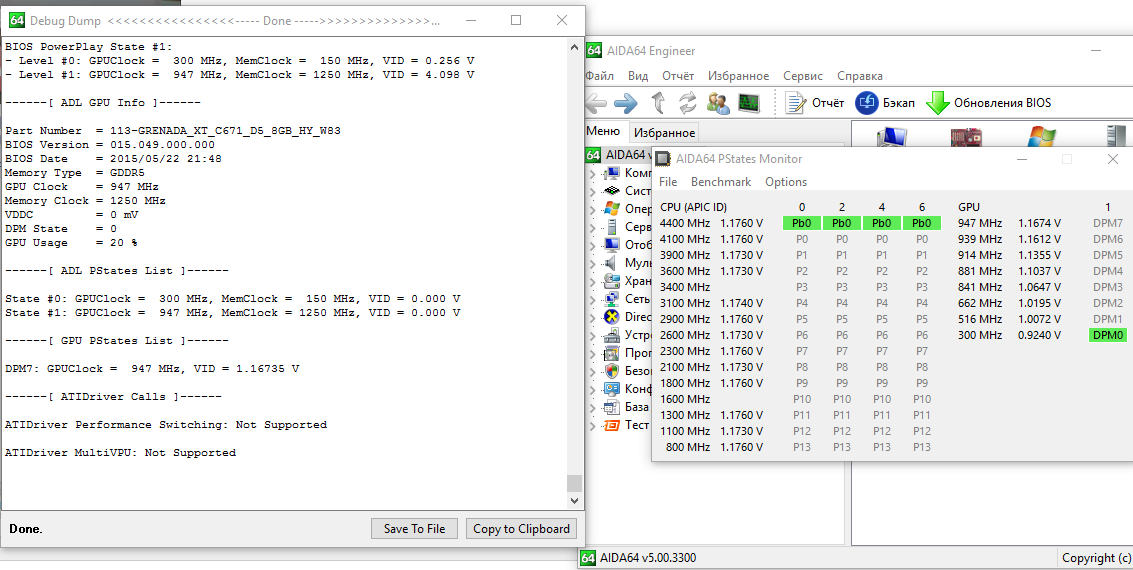
Task: Select the AIDA64 root tree node
Action: [x=619, y=155]
